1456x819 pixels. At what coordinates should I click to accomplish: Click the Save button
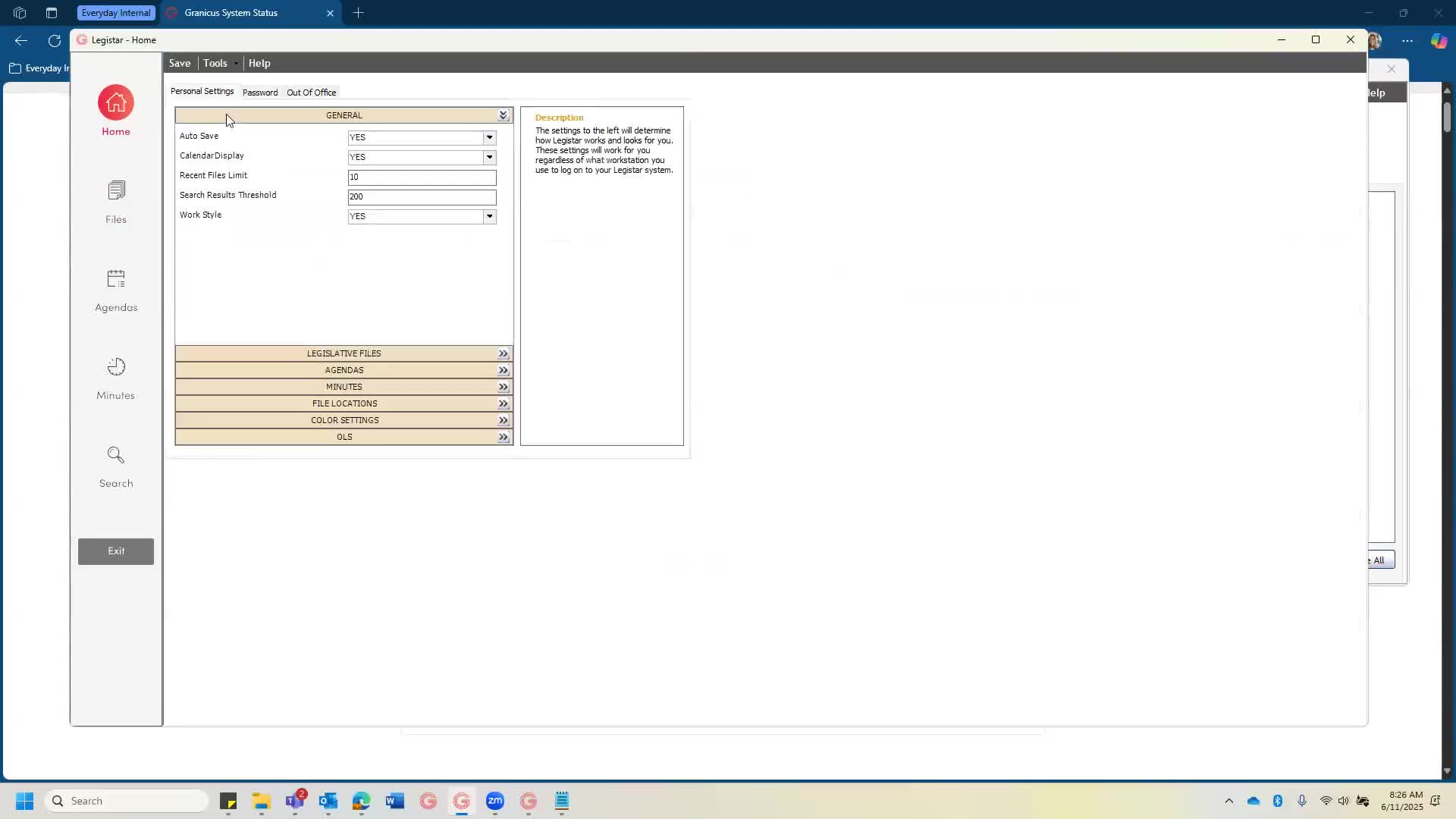point(180,63)
